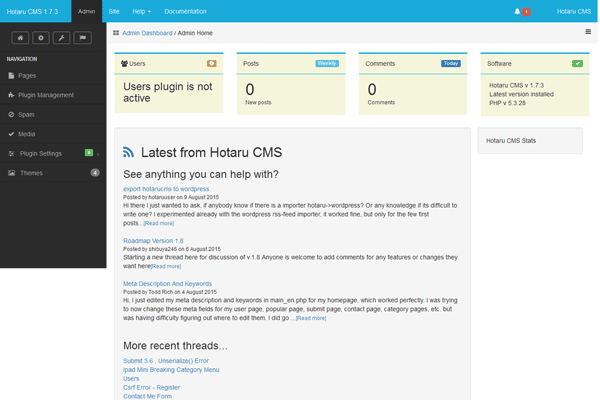Click the home icon button in sidebar
The height and width of the screenshot is (400, 600).
pyautogui.click(x=20, y=37)
